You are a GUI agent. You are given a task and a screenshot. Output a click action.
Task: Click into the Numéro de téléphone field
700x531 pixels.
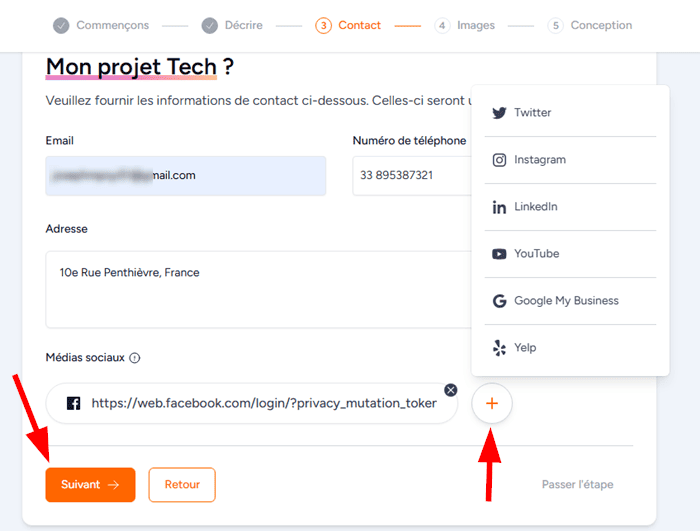tap(411, 176)
